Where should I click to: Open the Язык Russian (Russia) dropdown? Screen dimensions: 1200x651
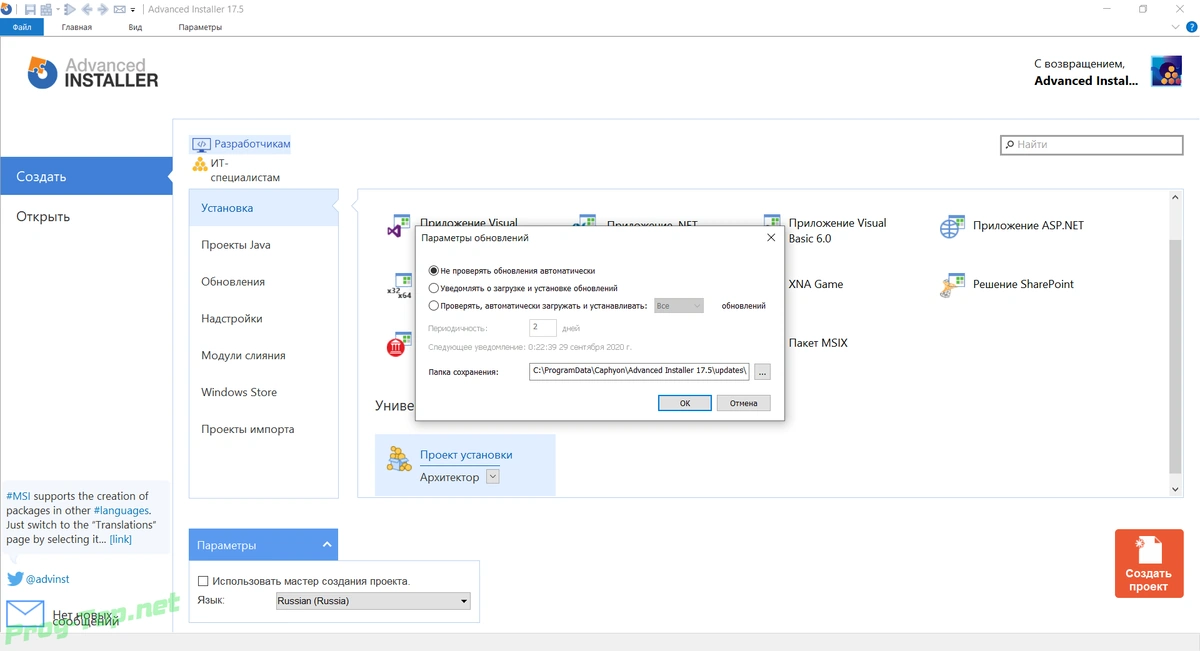[x=372, y=601]
